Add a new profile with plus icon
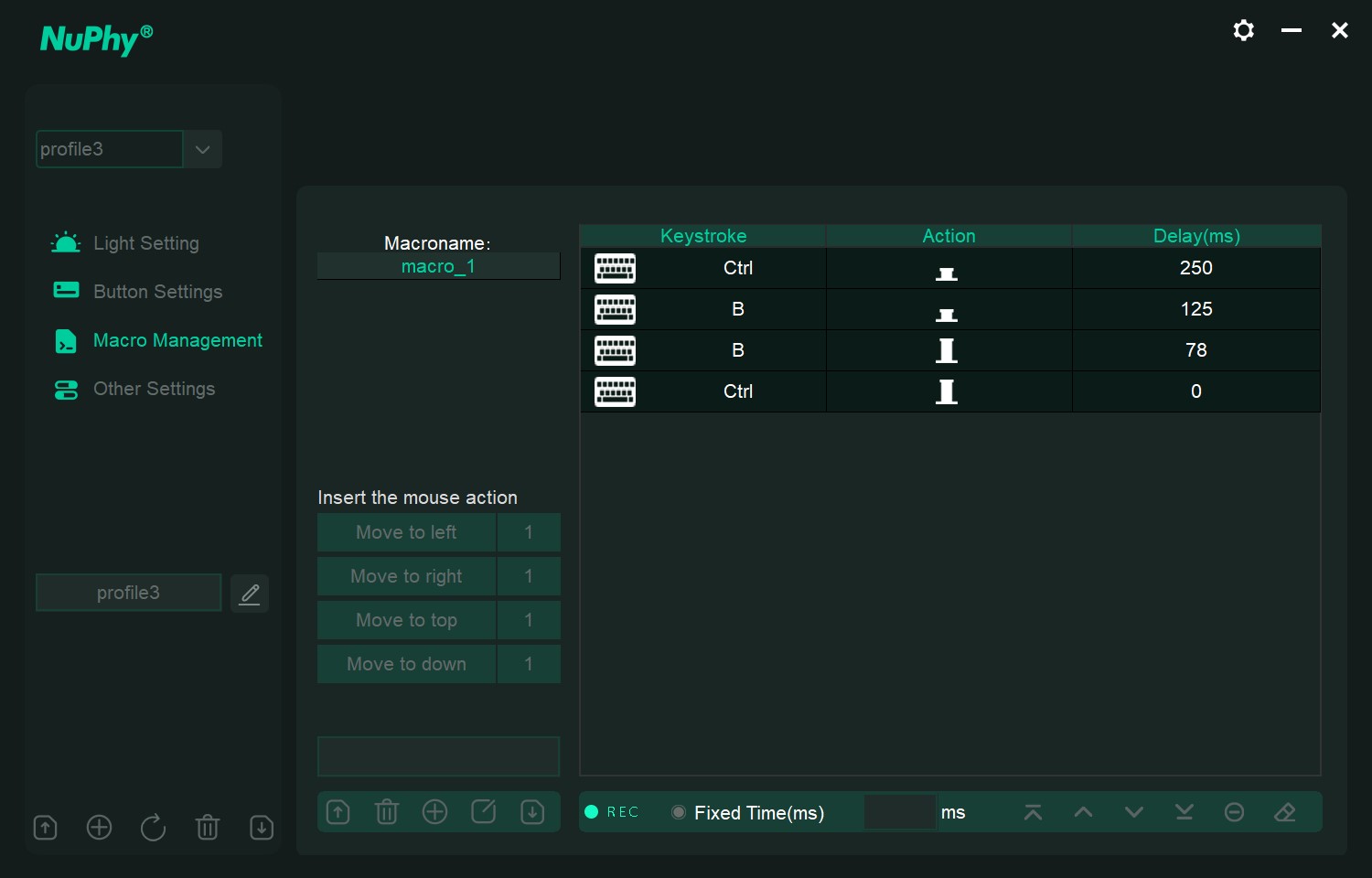1372x878 pixels. tap(99, 828)
